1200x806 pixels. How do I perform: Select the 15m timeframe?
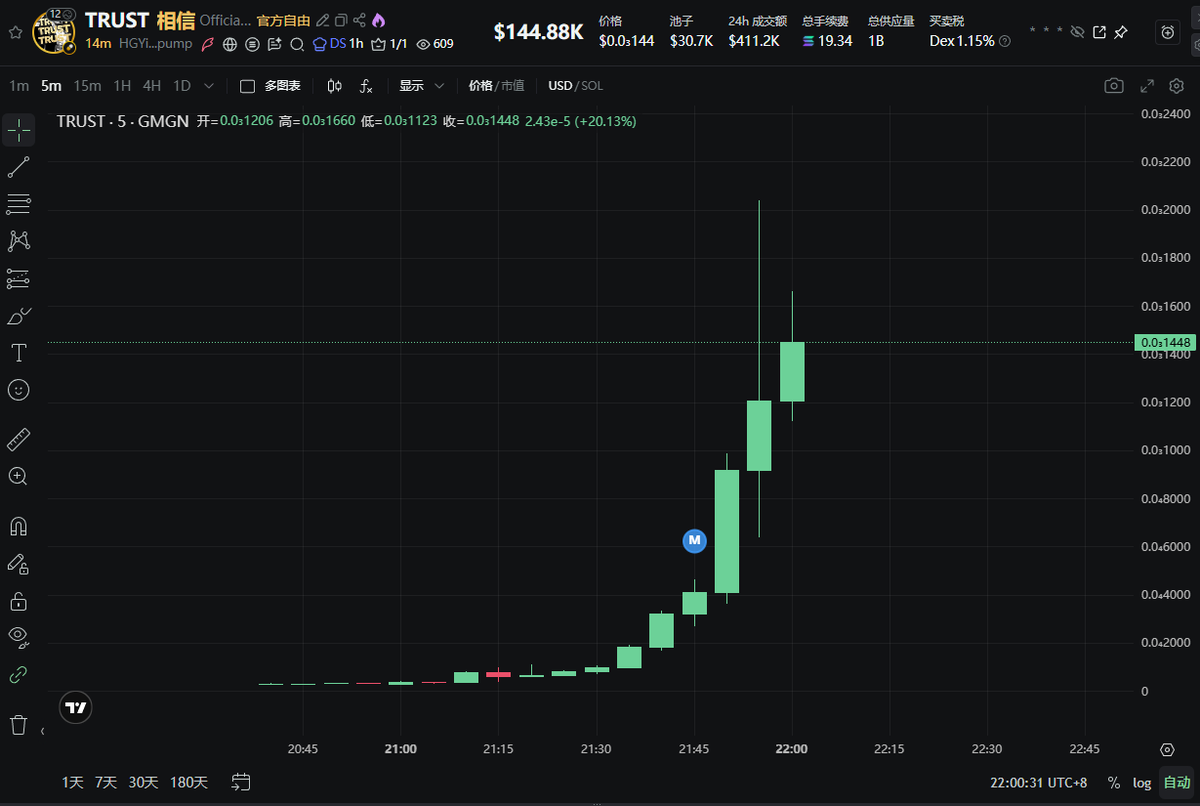click(87, 86)
